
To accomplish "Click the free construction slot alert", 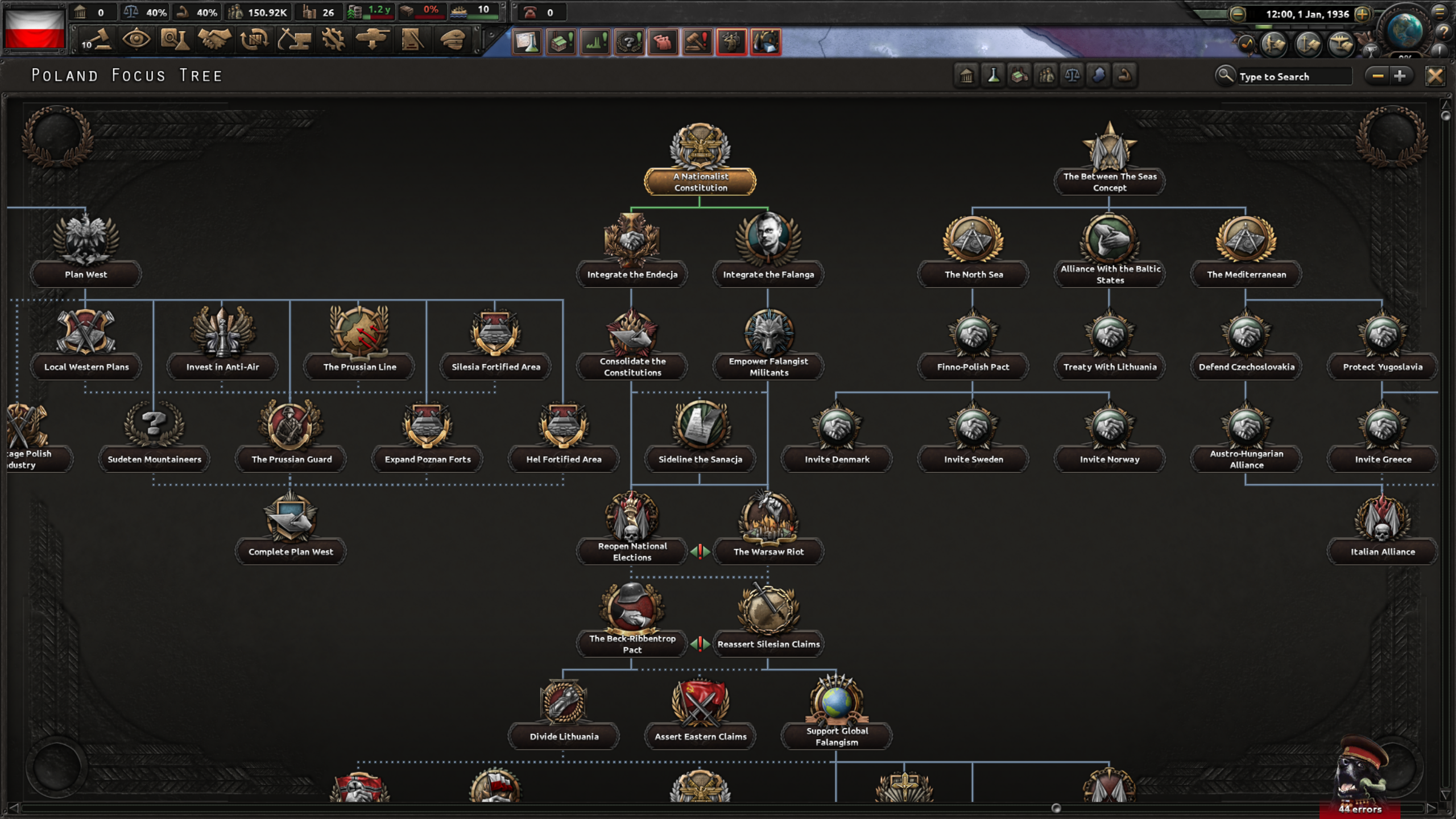I will [561, 42].
